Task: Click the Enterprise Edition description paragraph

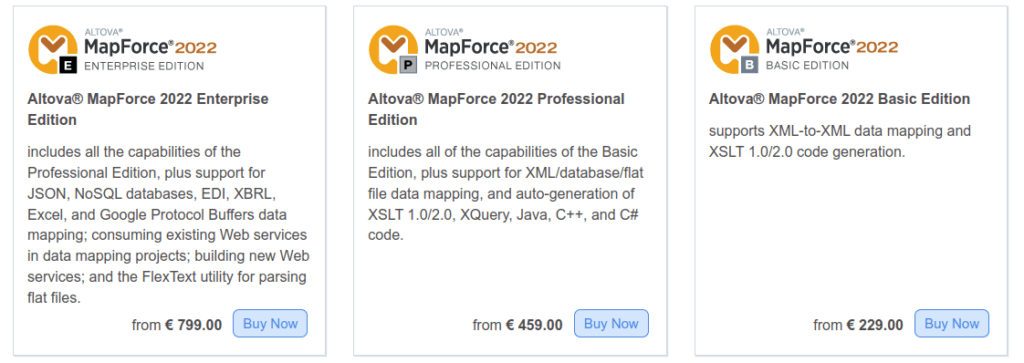Action: point(167,225)
